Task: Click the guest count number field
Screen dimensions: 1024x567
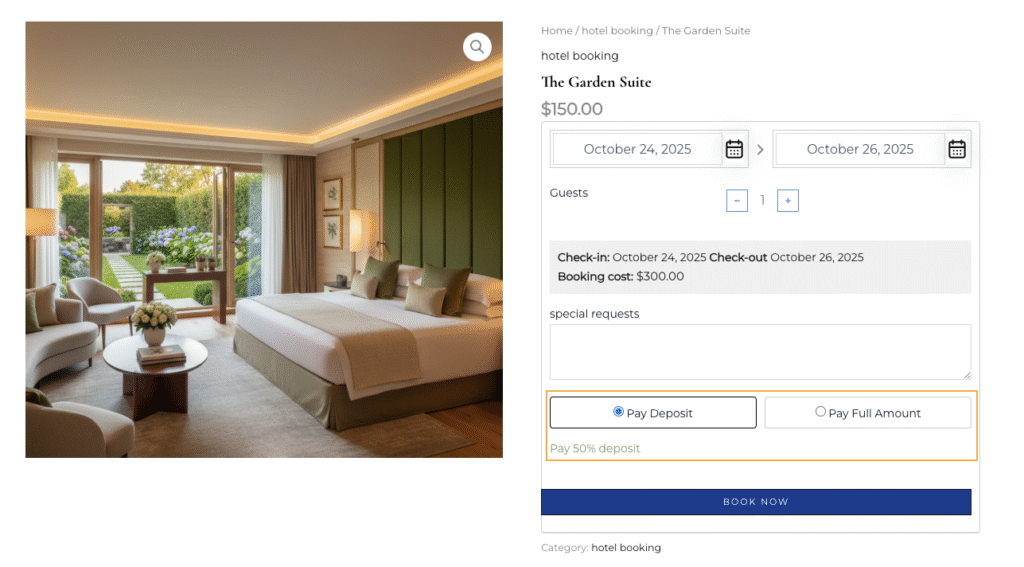Action: (762, 201)
